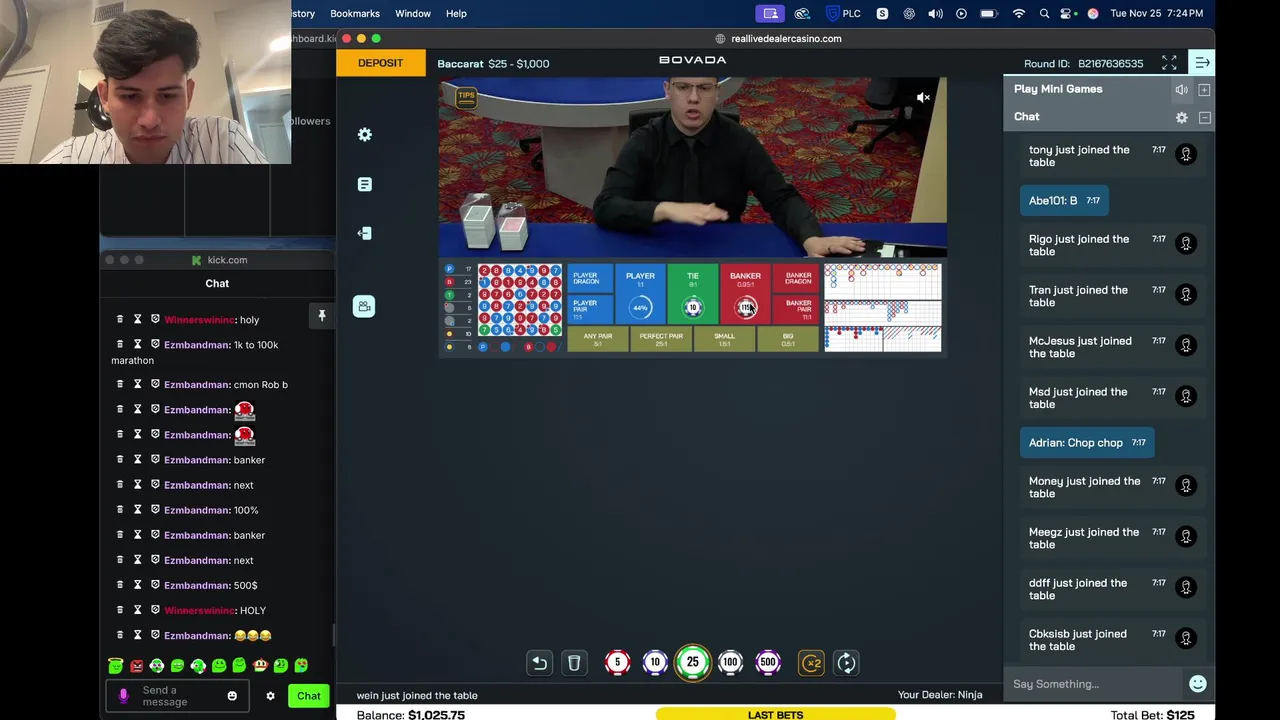The image size is (1280, 720).
Task: Click the Kick chat microphone icon
Action: [123, 696]
